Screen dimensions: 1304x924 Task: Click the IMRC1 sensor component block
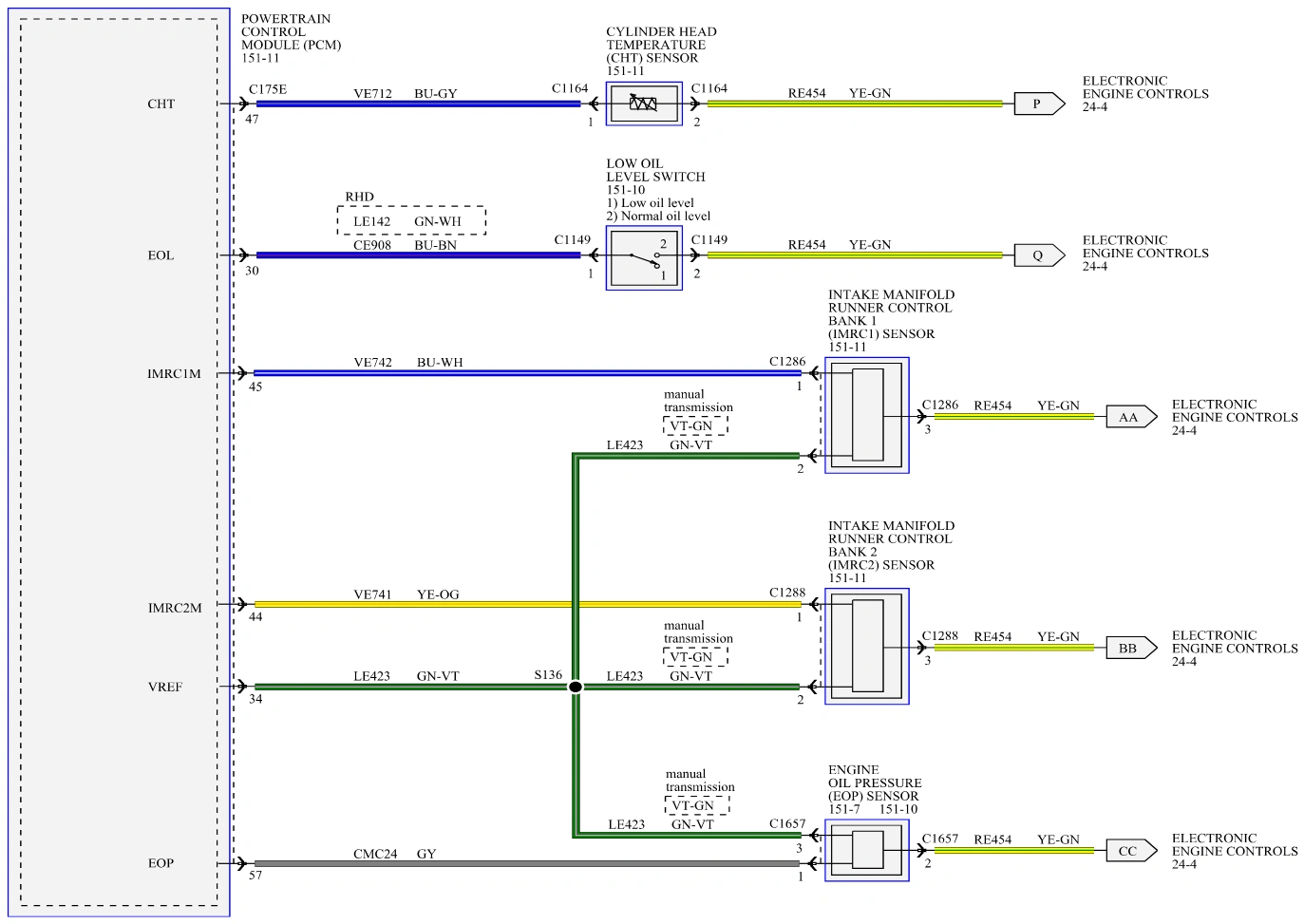coord(867,415)
